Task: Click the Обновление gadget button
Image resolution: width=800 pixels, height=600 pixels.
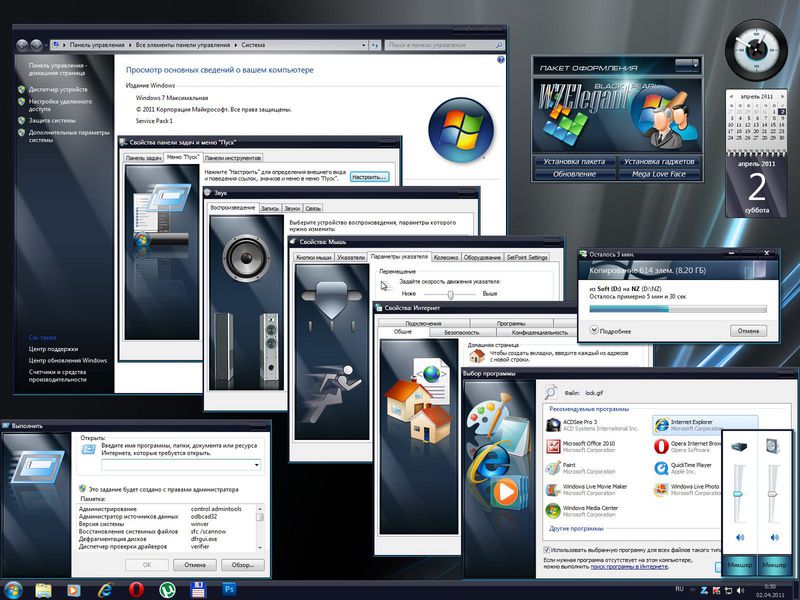Action: tap(574, 174)
